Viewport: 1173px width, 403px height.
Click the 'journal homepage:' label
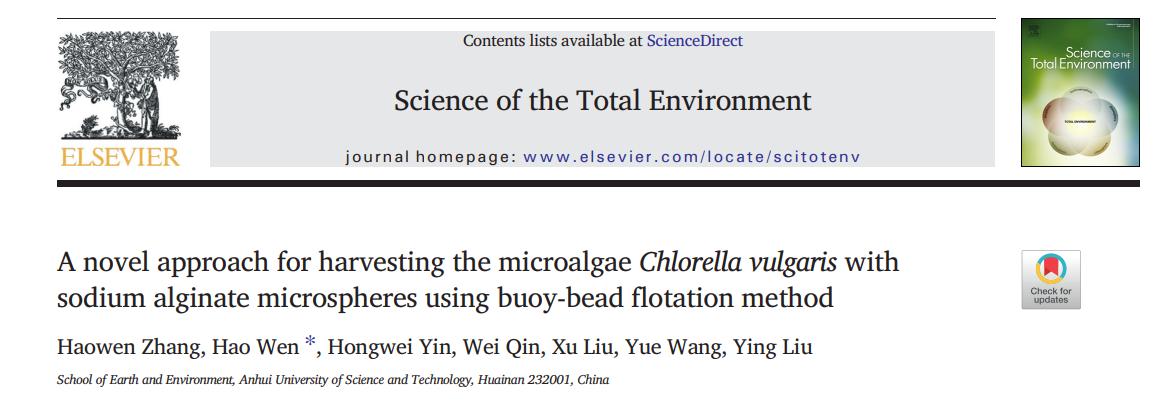(x=428, y=157)
